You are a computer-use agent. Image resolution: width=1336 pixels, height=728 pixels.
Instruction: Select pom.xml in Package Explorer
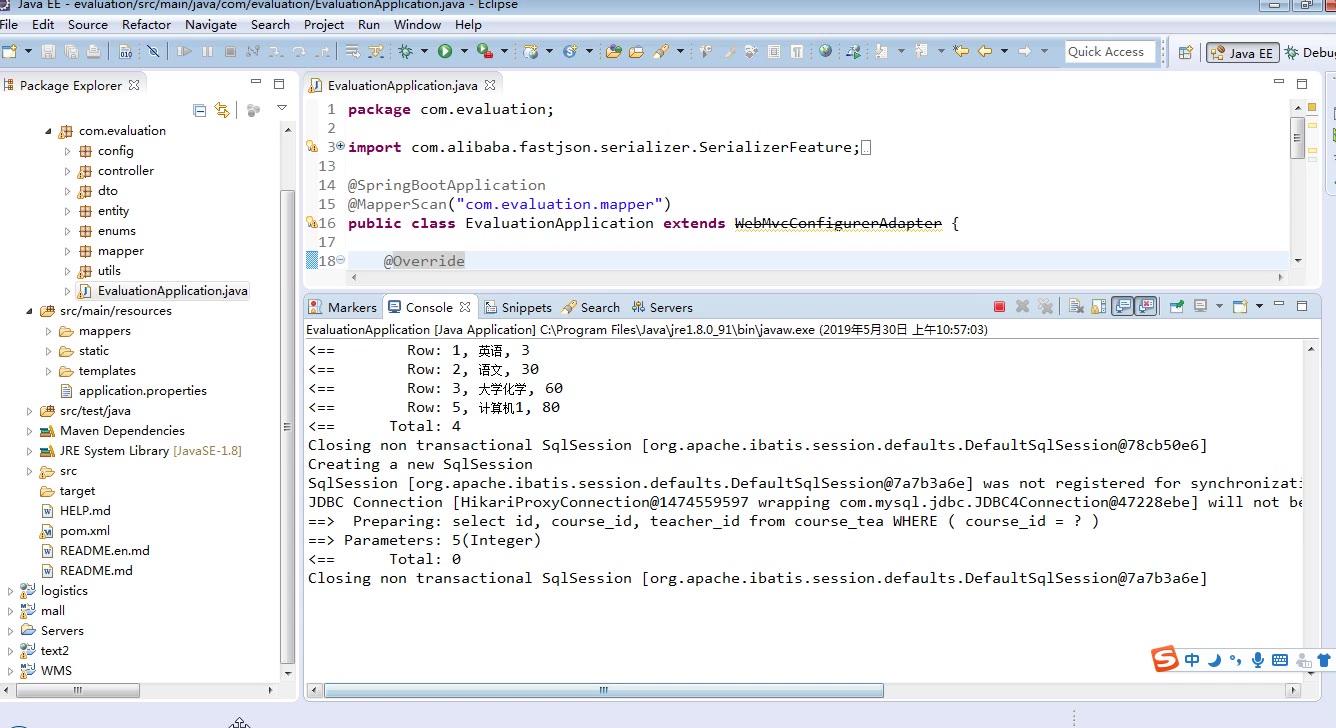pos(84,531)
